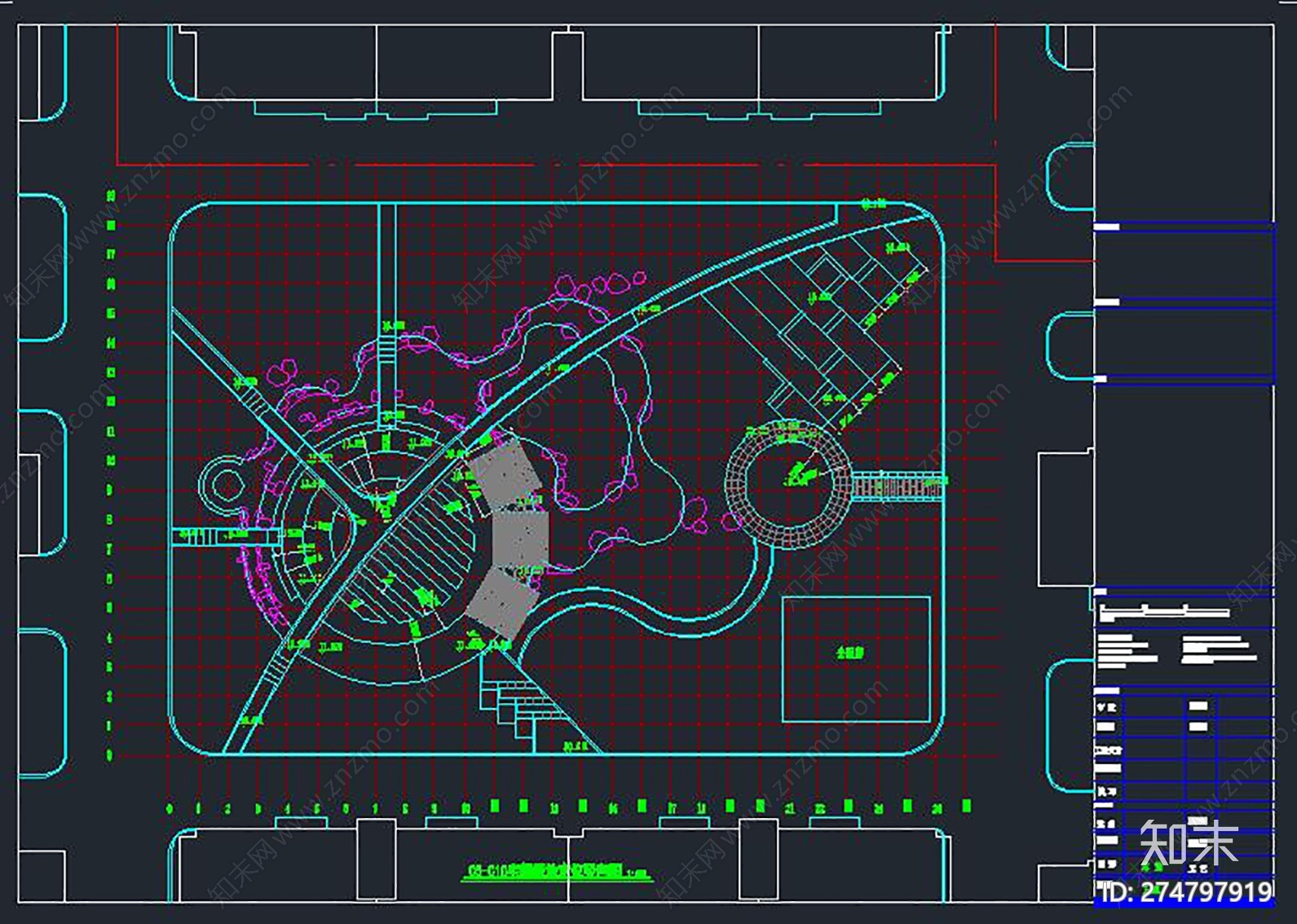Select the grey fan-shaped pavilion hatch
Viewport: 1297px width, 924px height.
509,537
